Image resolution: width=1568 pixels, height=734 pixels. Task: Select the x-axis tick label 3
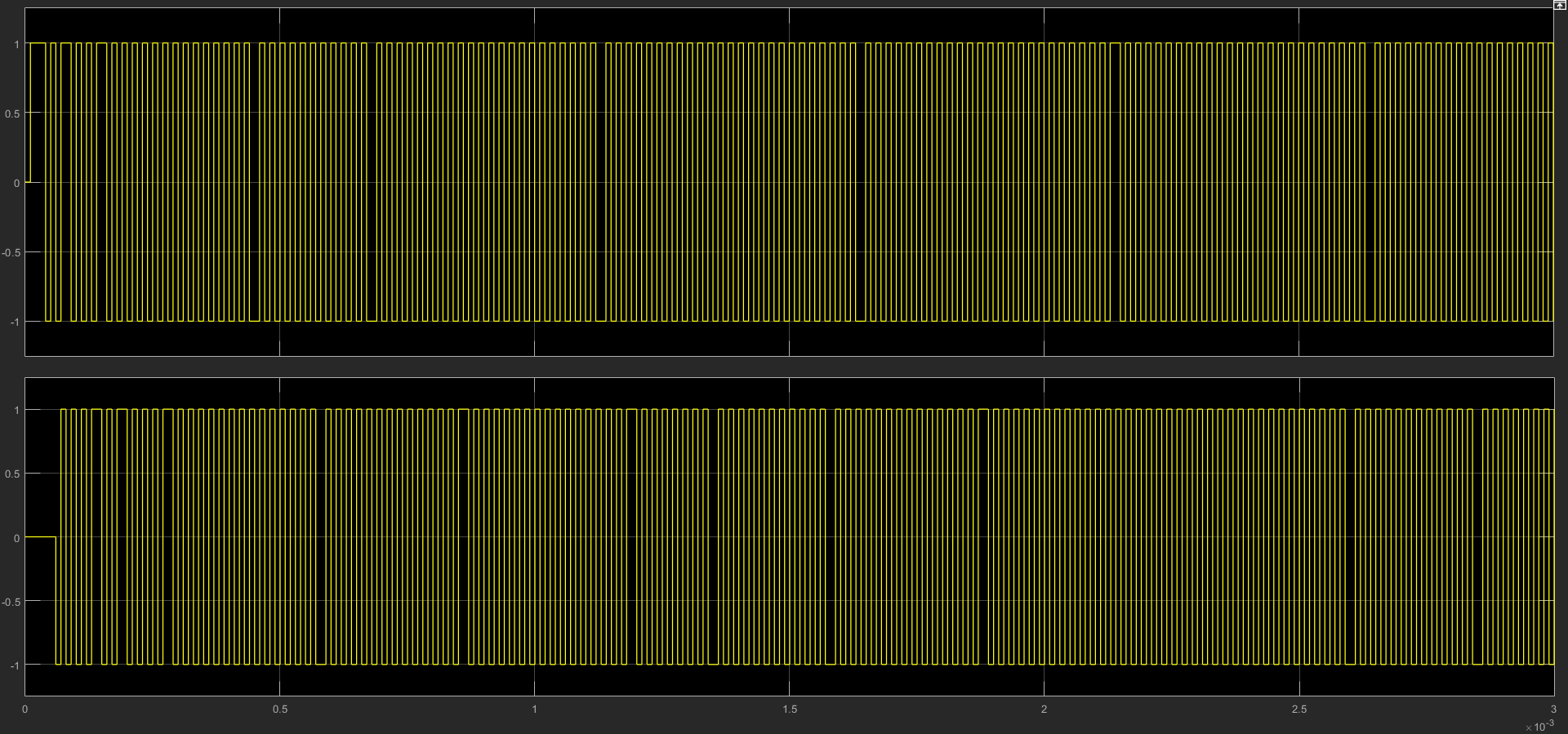1553,710
